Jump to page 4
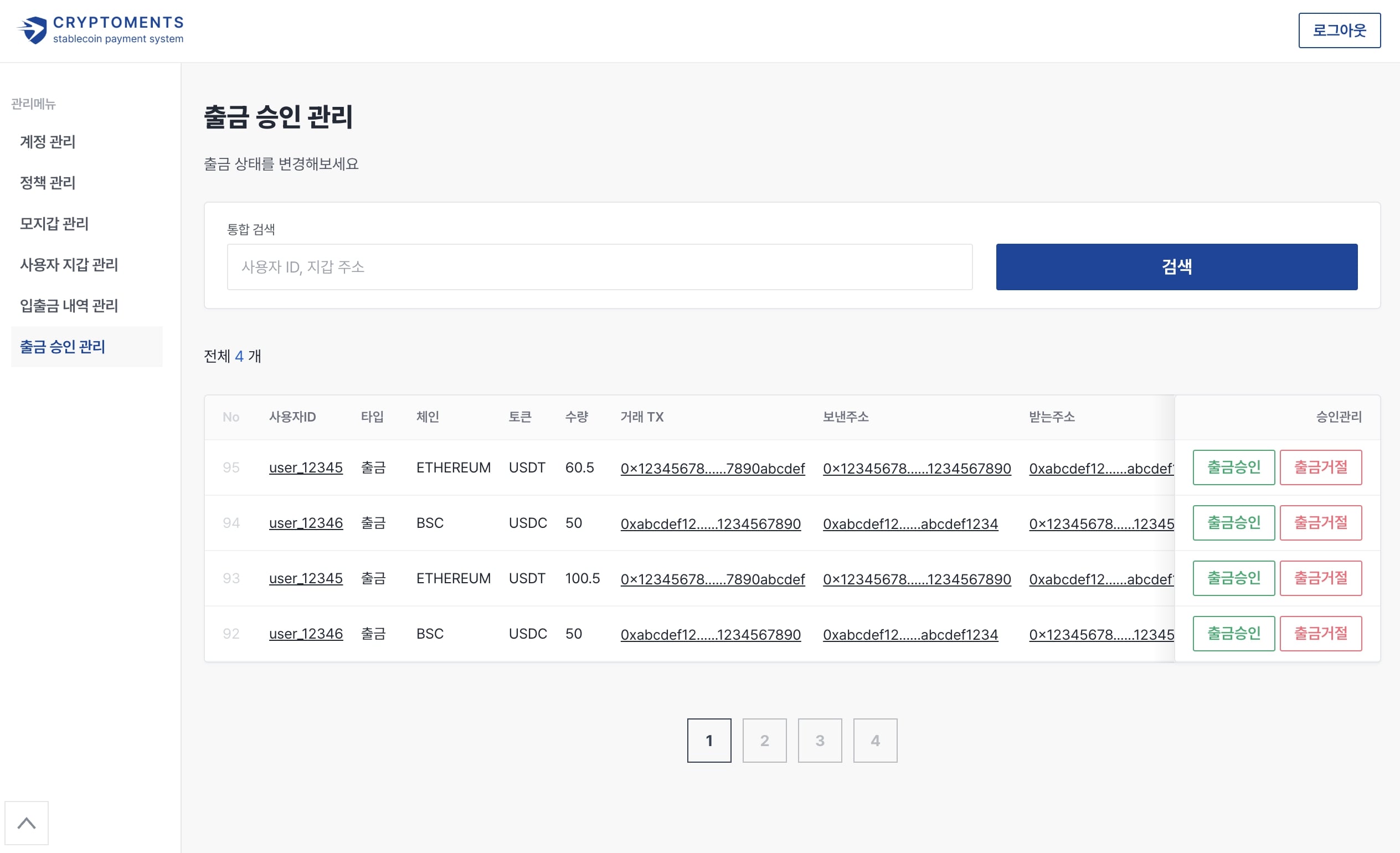 coord(874,740)
